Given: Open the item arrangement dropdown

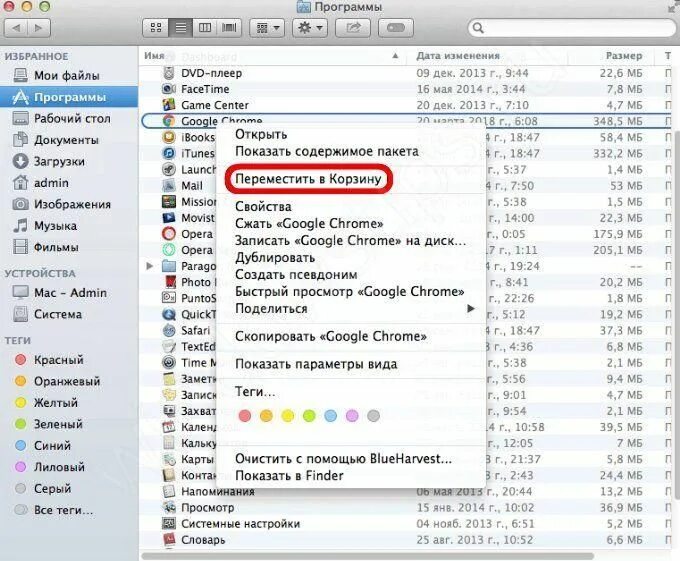Looking at the screenshot, I should (x=267, y=28).
